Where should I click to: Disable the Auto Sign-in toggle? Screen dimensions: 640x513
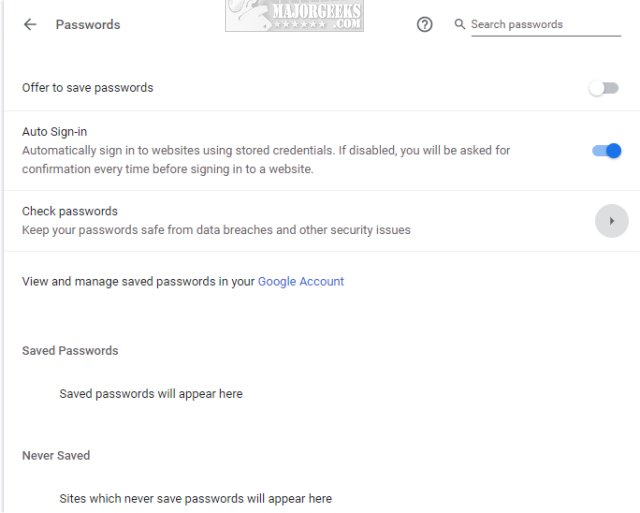(607, 151)
